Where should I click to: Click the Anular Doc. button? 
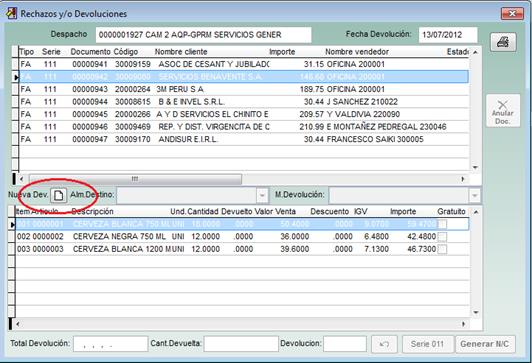[503, 111]
